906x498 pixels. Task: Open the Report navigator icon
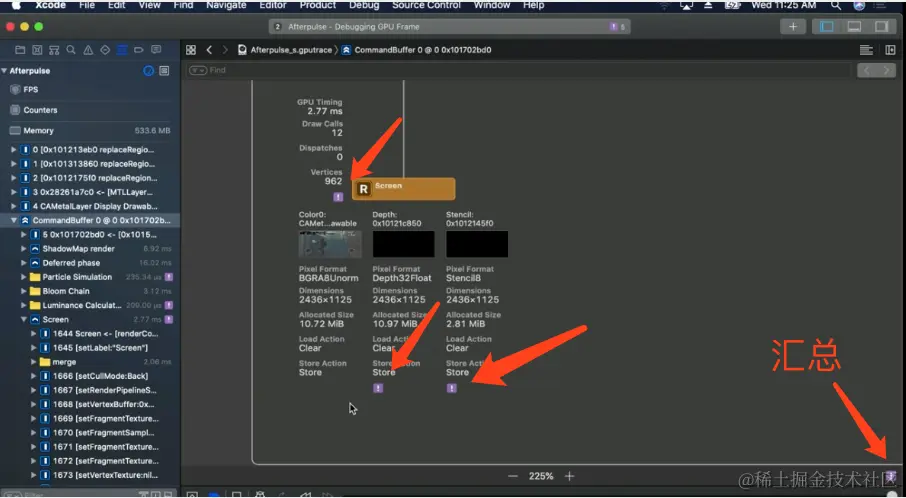[156, 50]
